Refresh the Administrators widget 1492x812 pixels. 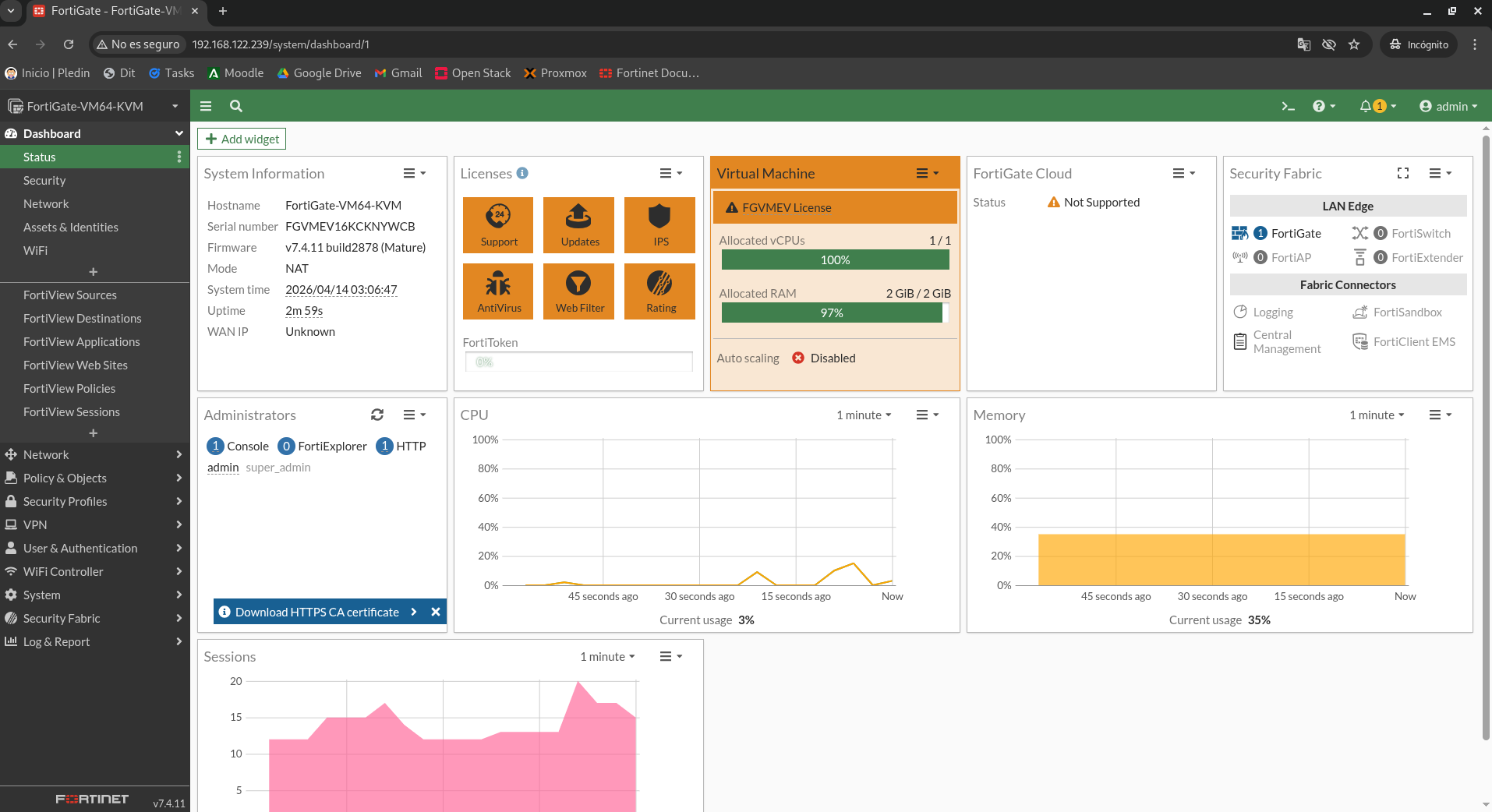click(x=377, y=415)
